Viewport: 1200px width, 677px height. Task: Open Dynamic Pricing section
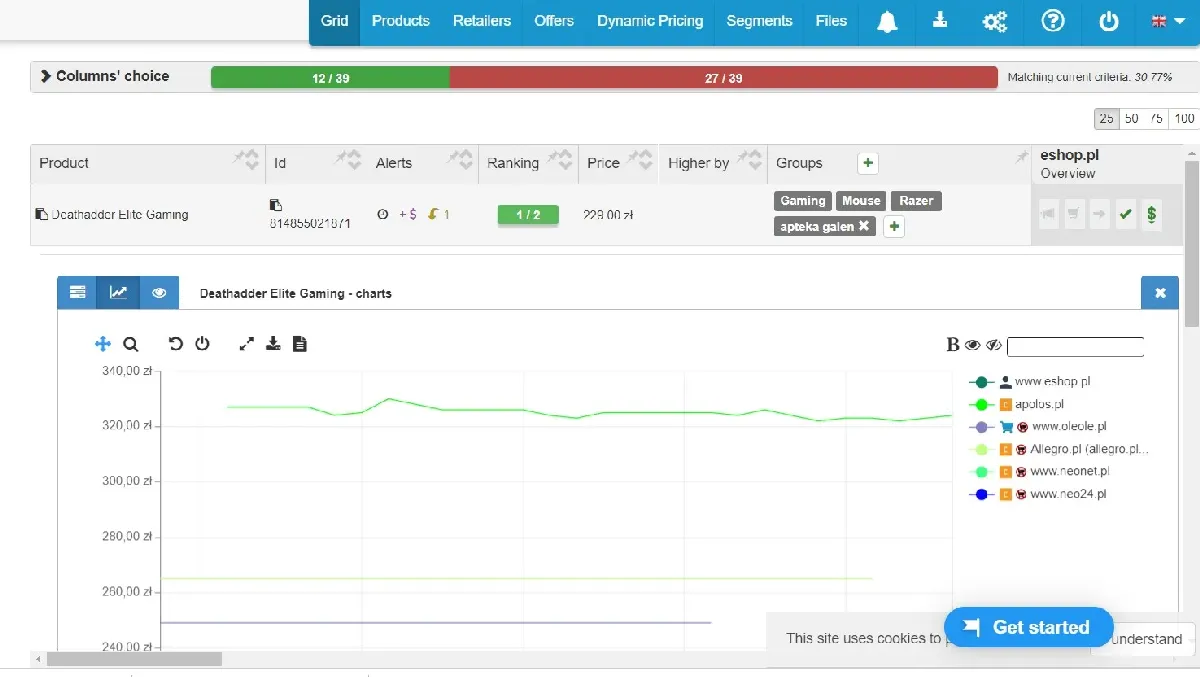coord(650,21)
